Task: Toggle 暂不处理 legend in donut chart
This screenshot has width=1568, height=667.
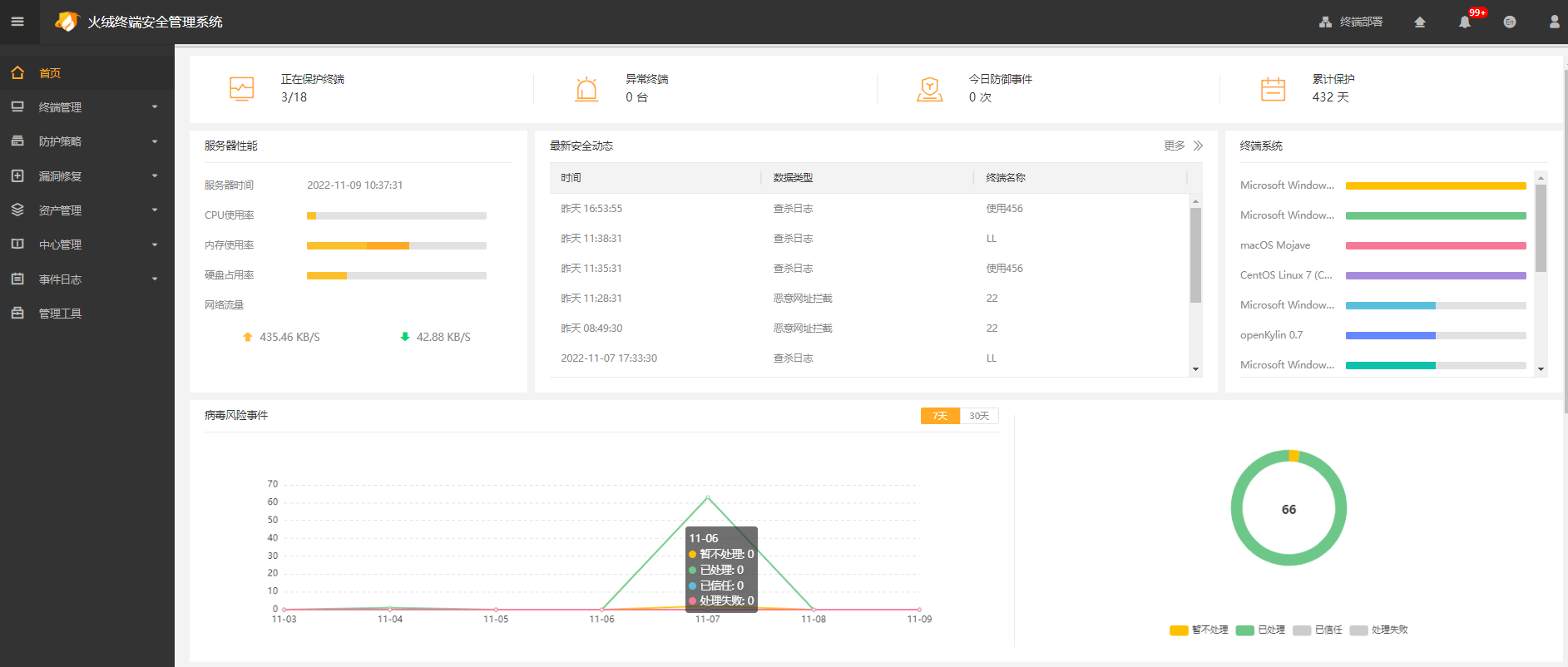Action: pos(1199,630)
